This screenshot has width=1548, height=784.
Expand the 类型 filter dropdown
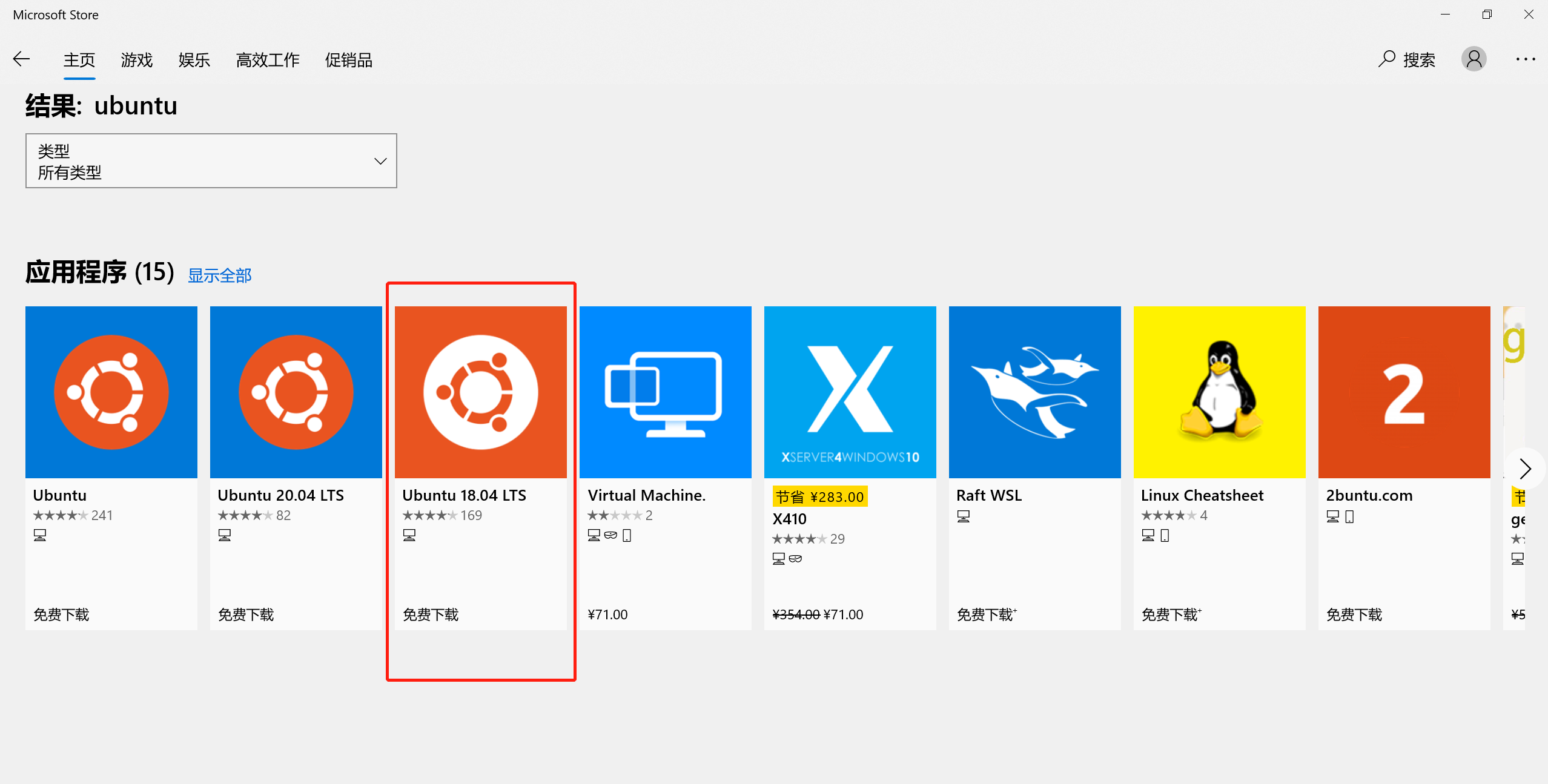pyautogui.click(x=211, y=161)
